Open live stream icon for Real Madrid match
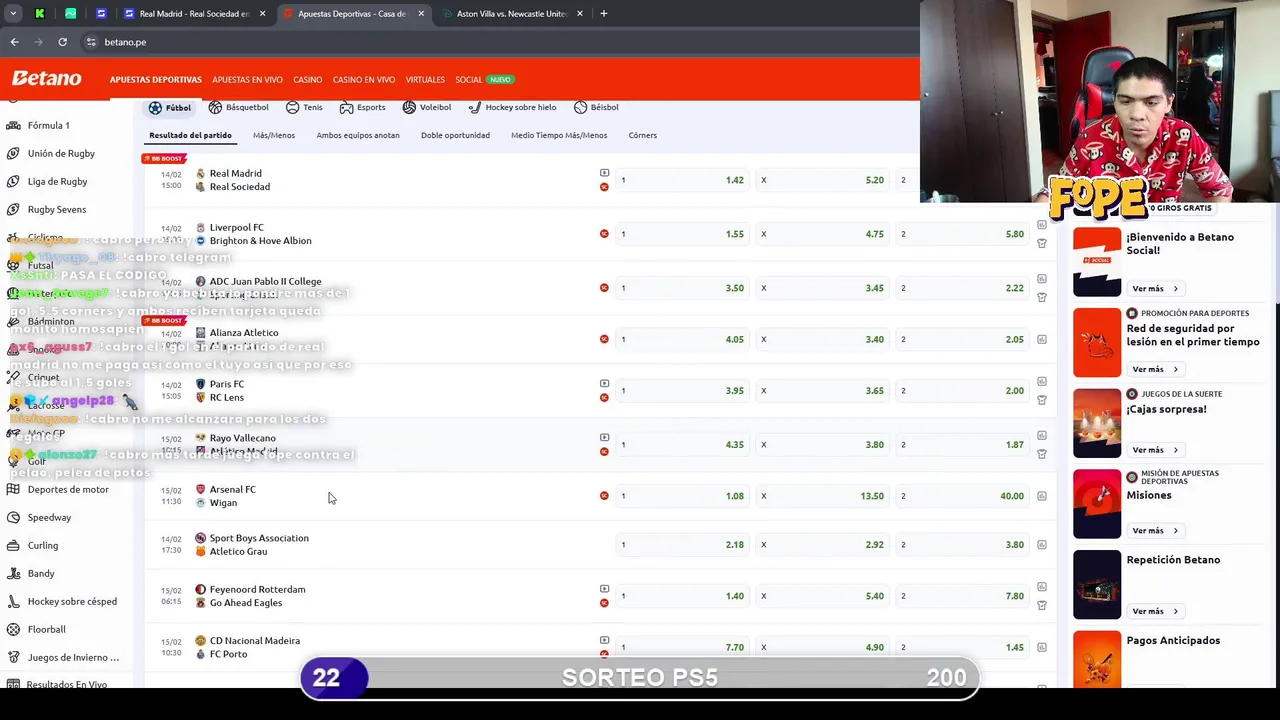The height and width of the screenshot is (720, 1280). point(604,173)
